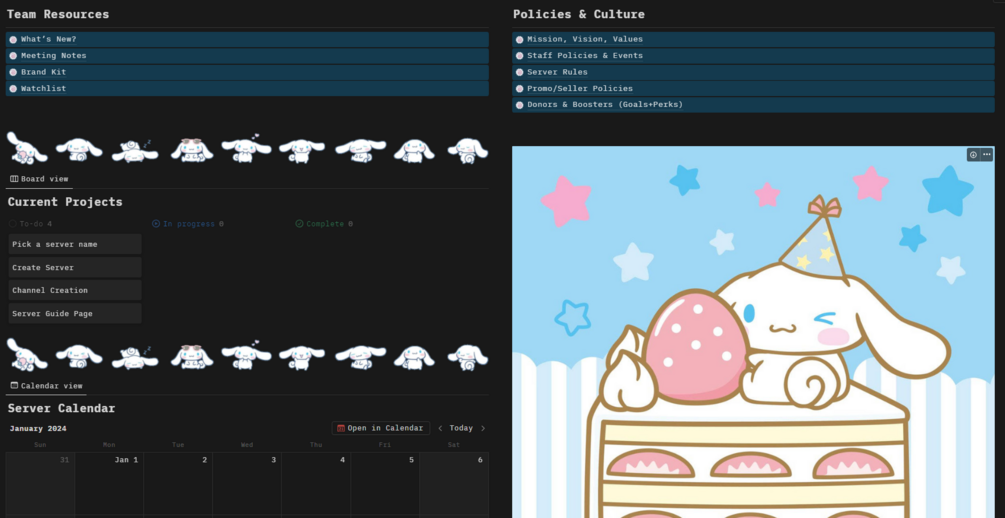1005x518 pixels.
Task: Click the Complete status group header
Action: click(324, 224)
